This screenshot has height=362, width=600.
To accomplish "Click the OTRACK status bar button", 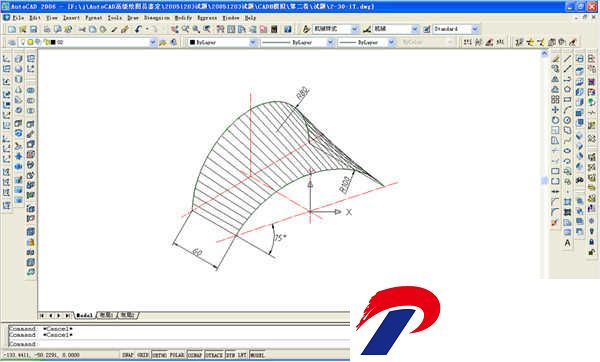I will coord(214,355).
